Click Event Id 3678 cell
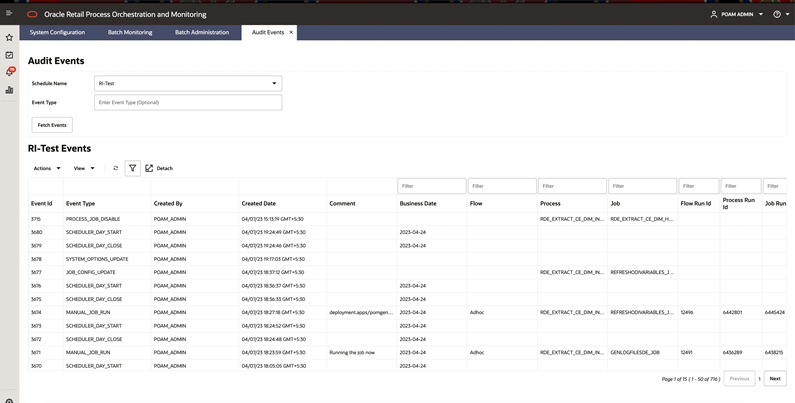This screenshot has width=795, height=403. click(x=36, y=259)
